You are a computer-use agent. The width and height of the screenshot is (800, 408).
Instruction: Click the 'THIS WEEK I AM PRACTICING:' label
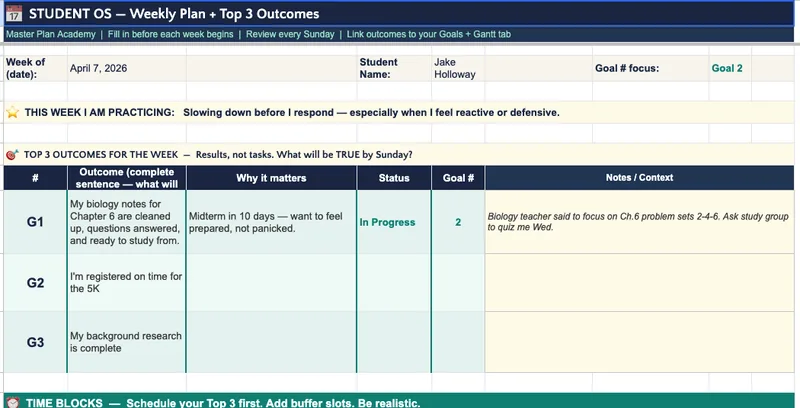pyautogui.click(x=99, y=113)
